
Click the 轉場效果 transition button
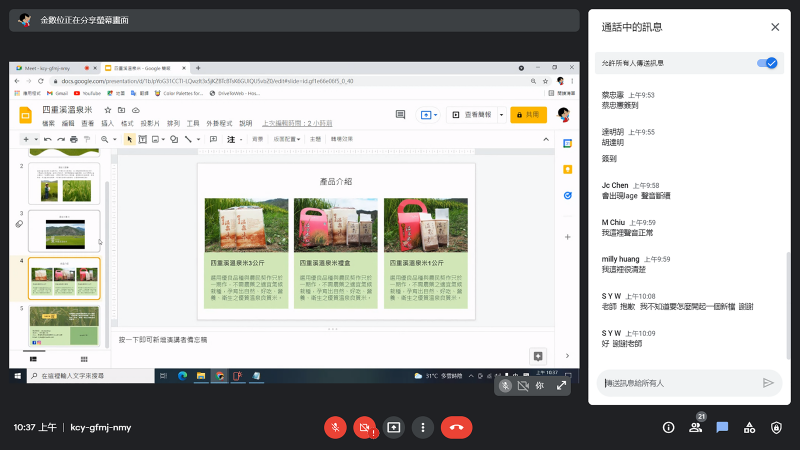341,139
